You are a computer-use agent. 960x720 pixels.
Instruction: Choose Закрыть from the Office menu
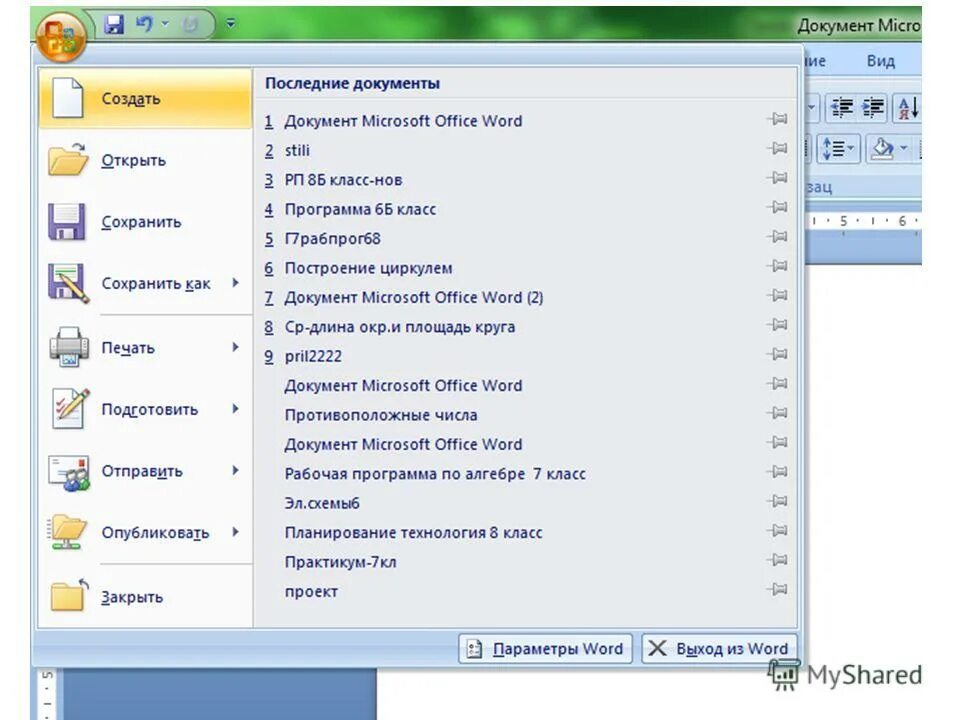point(145,596)
